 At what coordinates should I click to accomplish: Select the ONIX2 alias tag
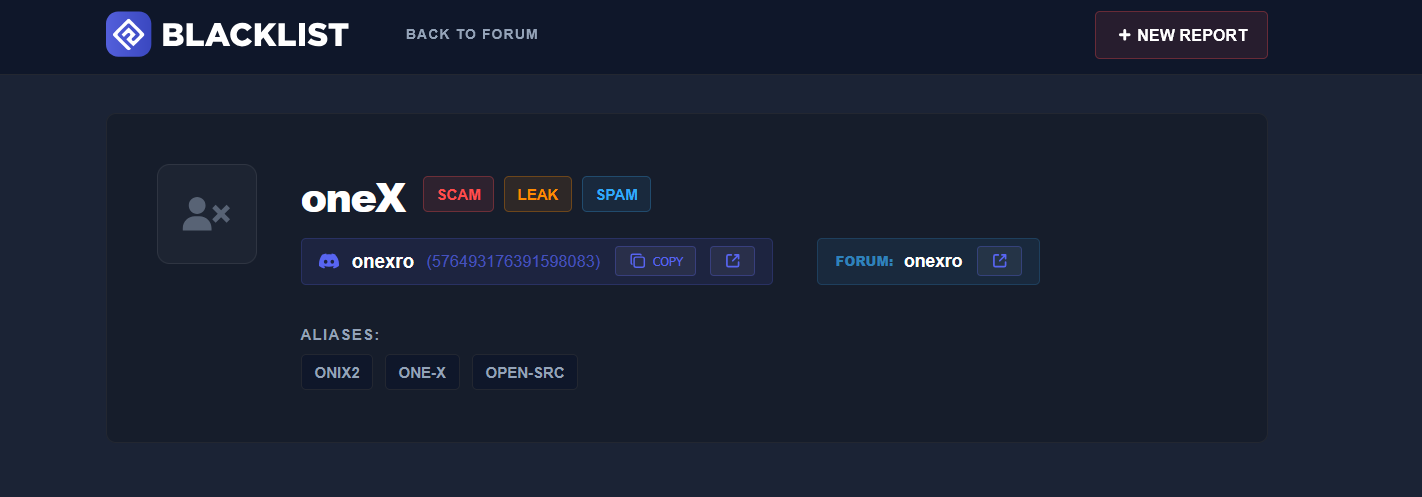[x=337, y=372]
